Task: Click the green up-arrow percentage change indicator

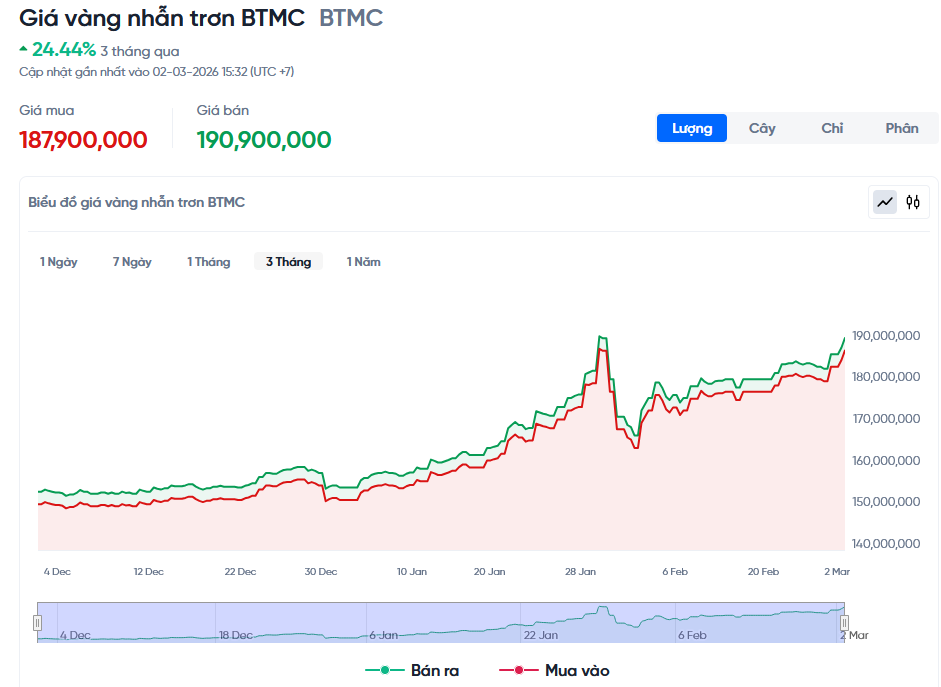Action: pos(58,49)
